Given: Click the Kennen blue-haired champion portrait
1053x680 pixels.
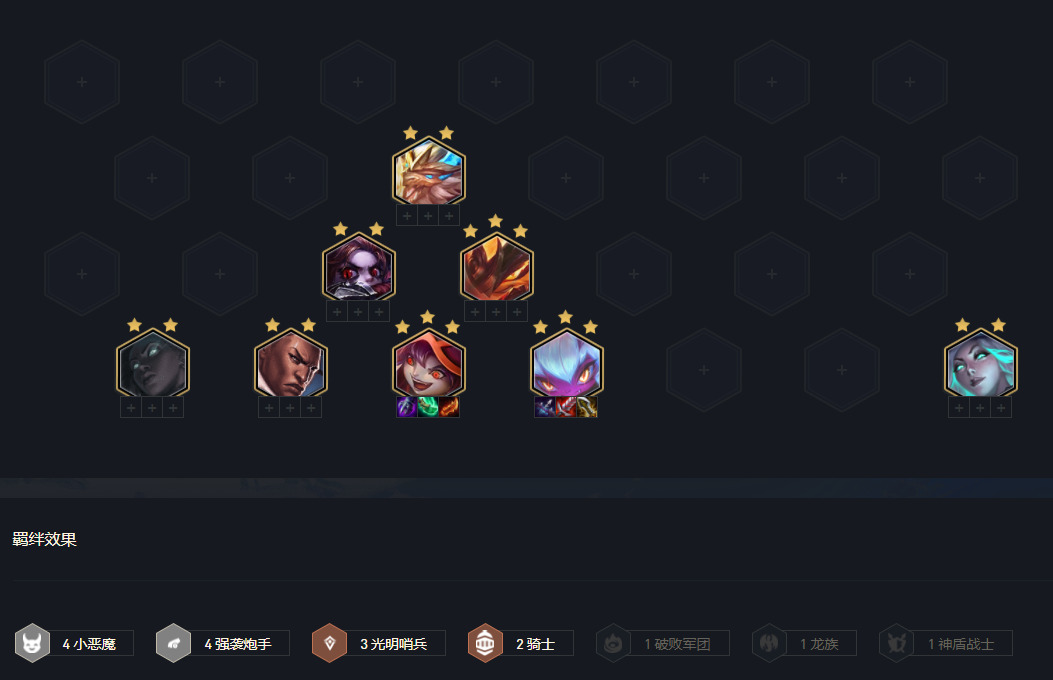Looking at the screenshot, I should point(566,364).
